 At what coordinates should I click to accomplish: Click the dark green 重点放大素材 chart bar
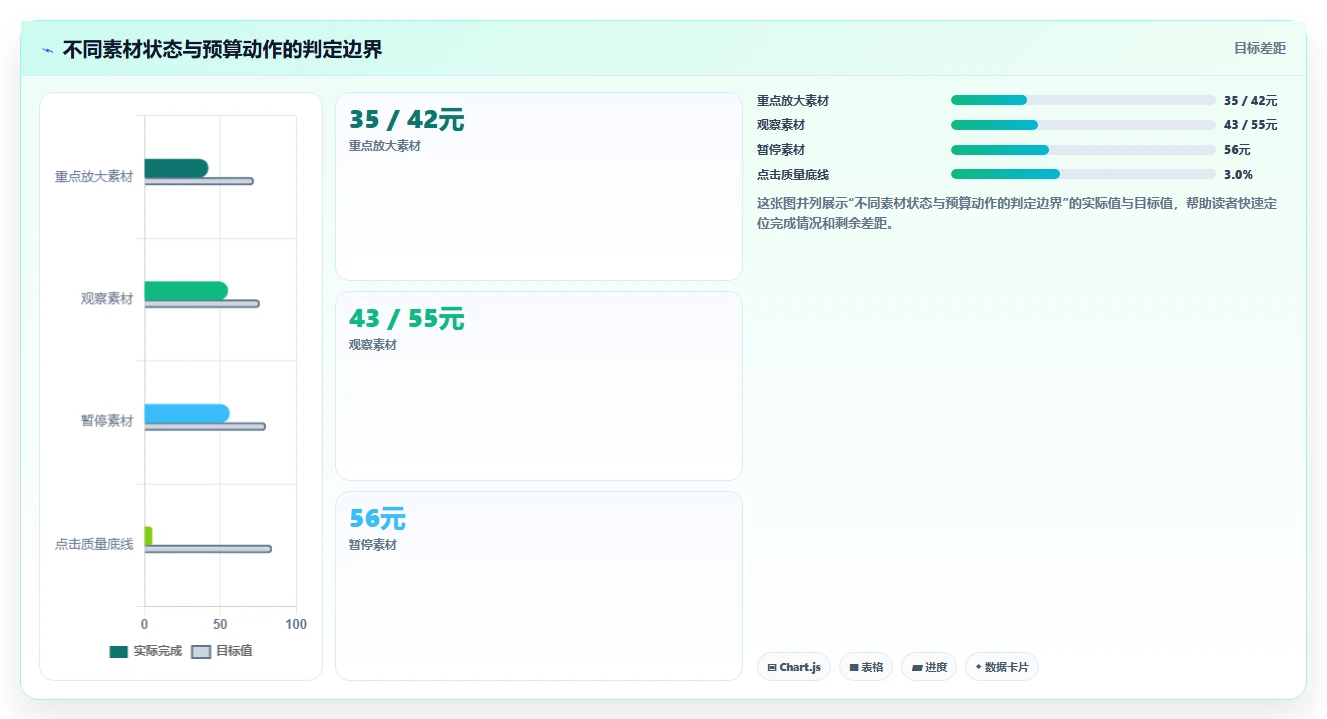point(176,168)
